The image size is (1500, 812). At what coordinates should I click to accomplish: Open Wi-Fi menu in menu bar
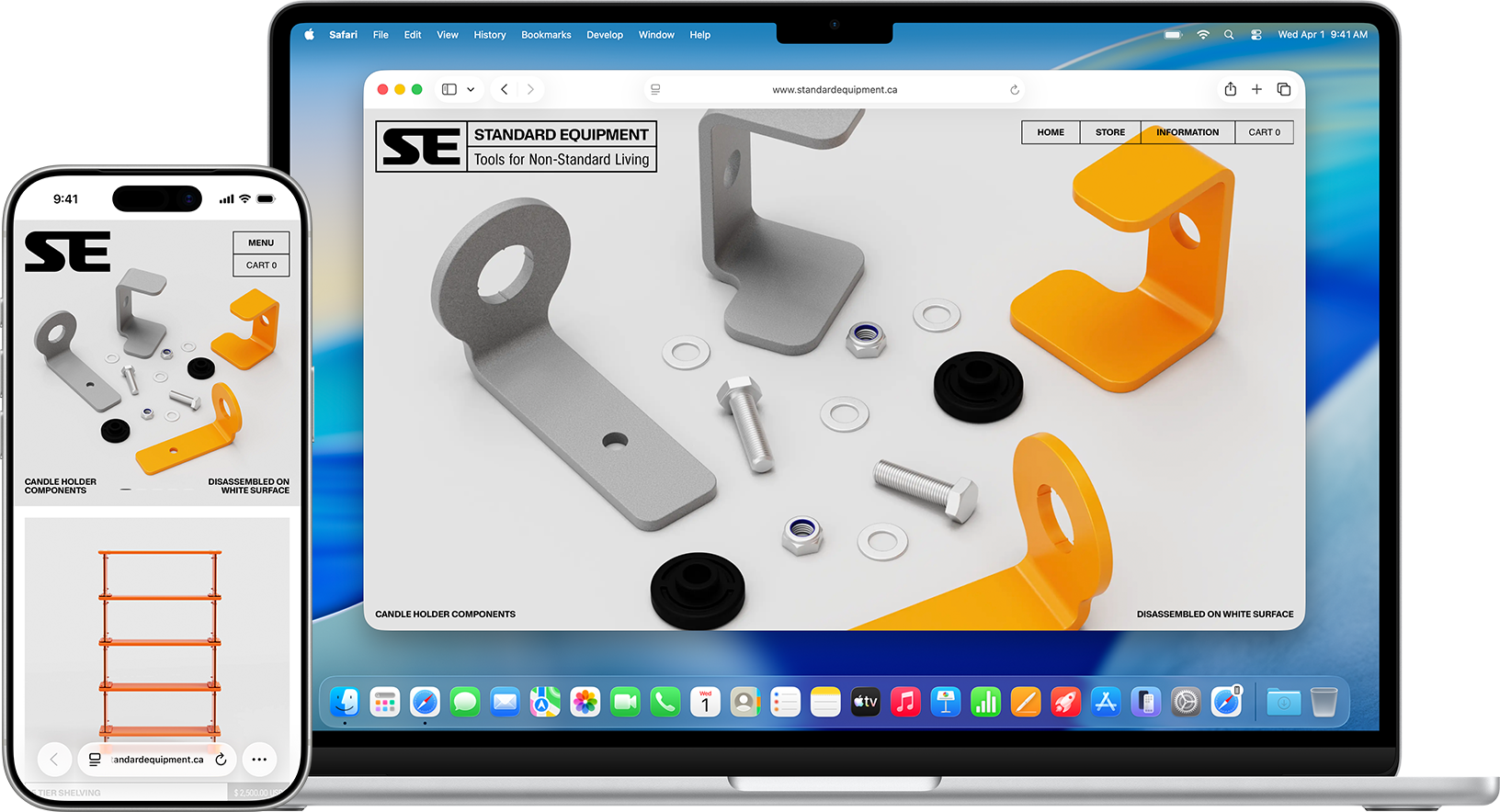1203,35
